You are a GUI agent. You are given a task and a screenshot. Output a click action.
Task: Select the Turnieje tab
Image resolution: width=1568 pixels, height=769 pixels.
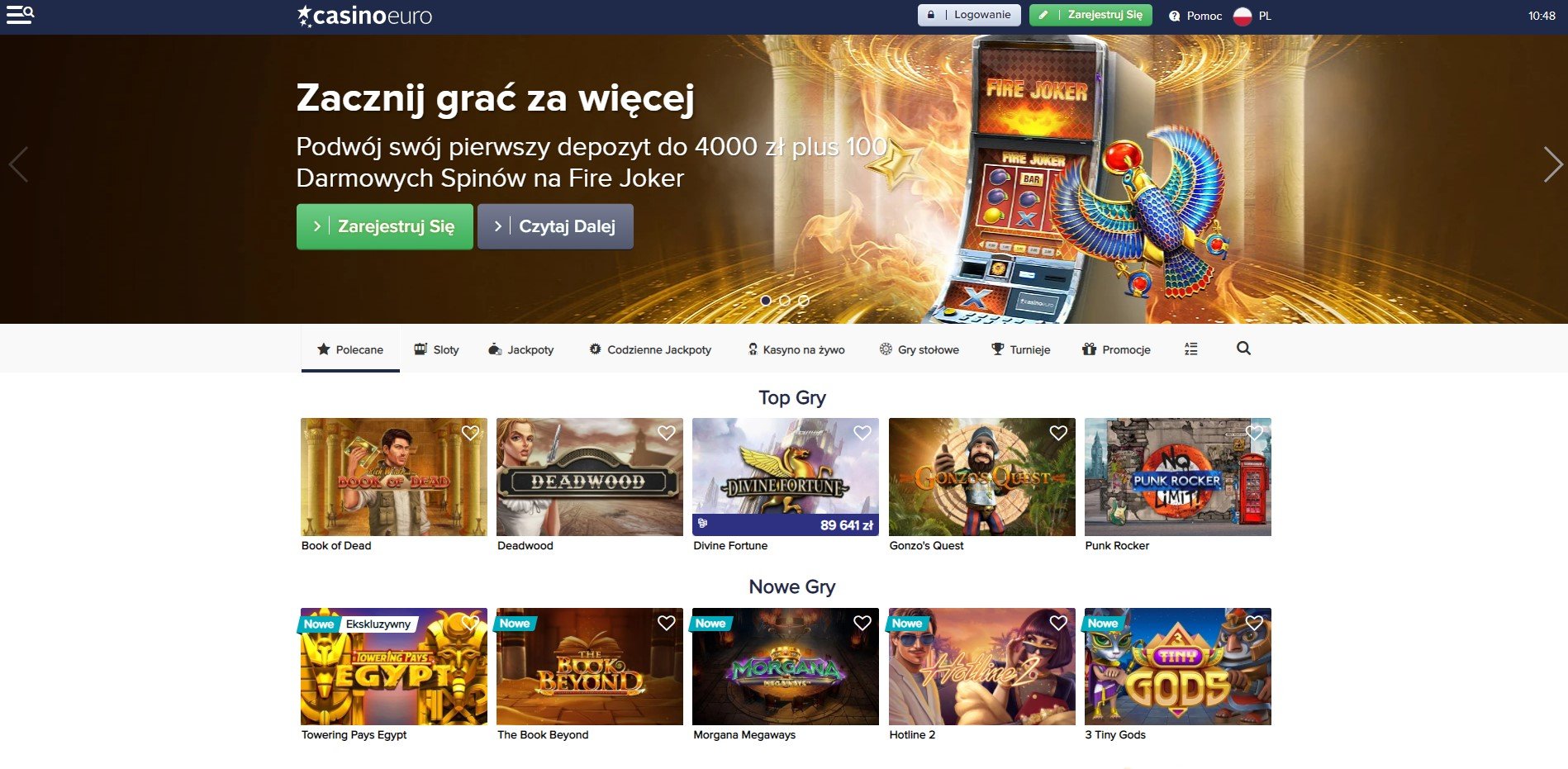[1021, 349]
